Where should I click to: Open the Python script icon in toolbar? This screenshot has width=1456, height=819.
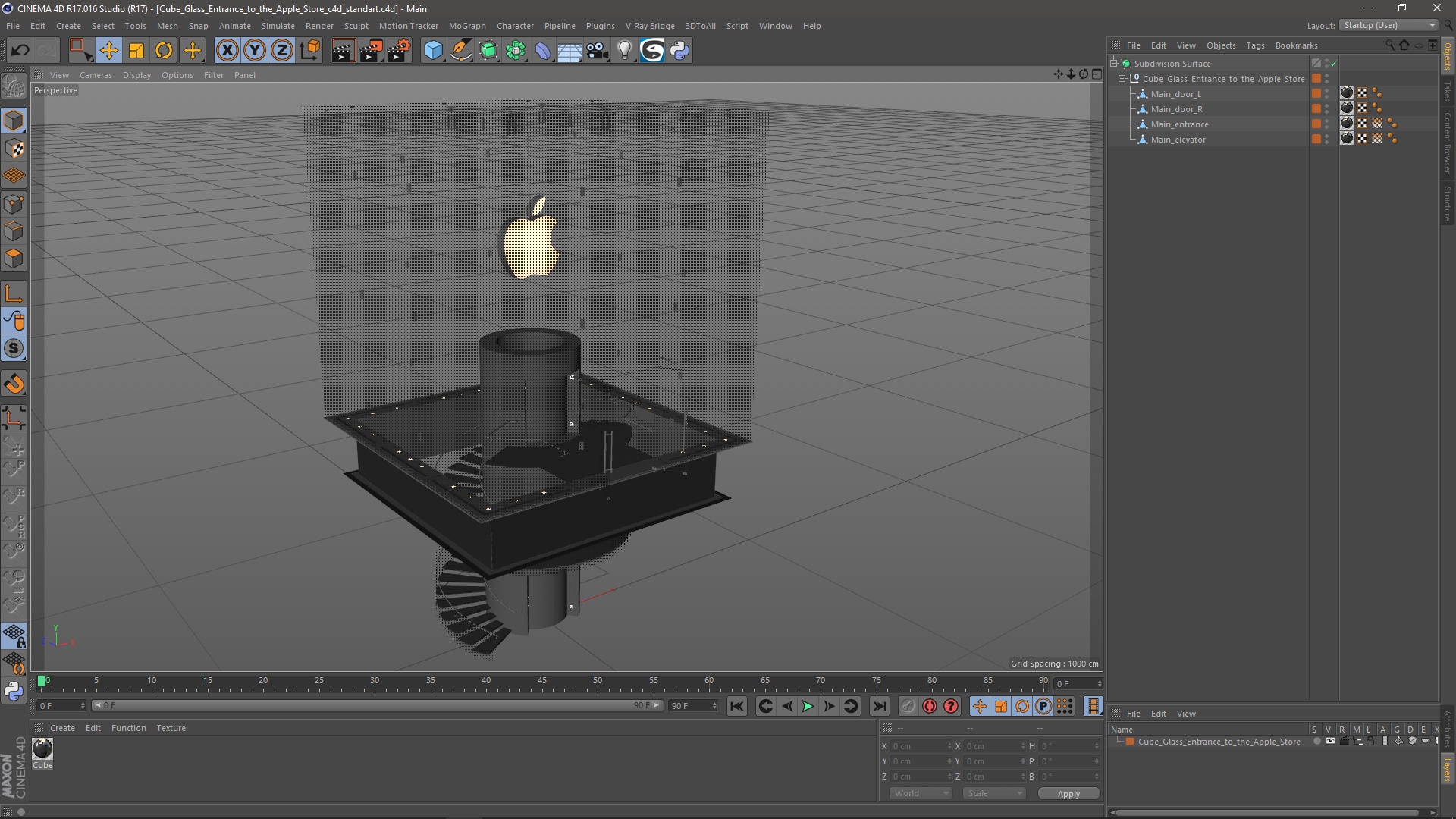679,50
